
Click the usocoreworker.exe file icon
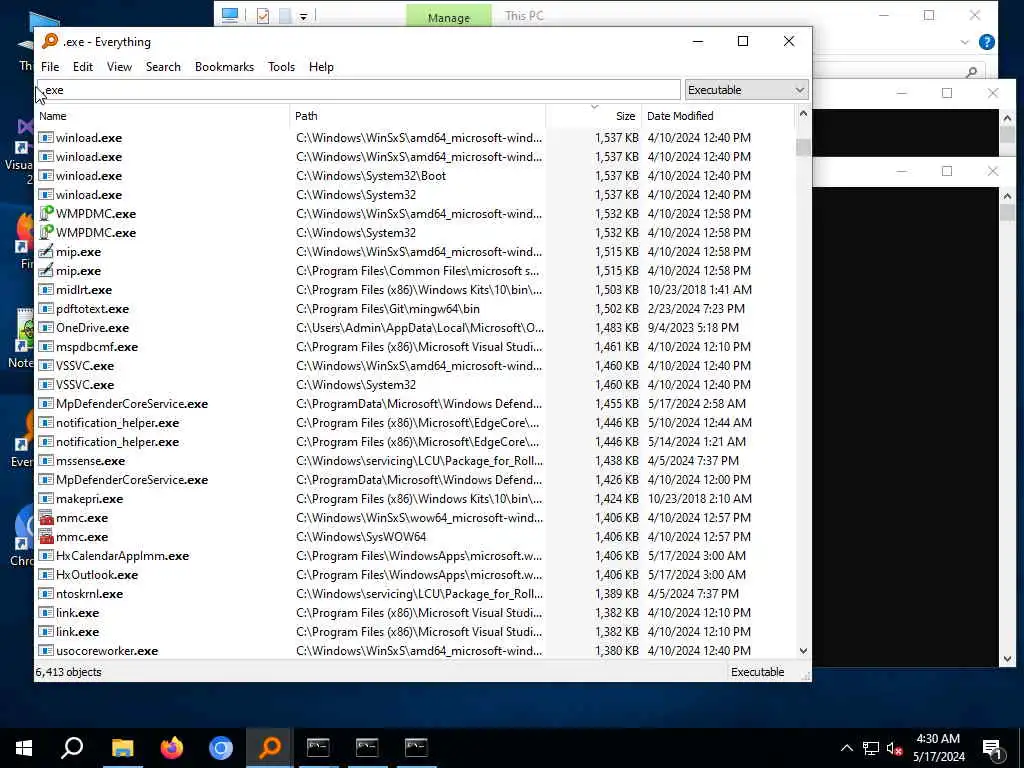point(46,650)
